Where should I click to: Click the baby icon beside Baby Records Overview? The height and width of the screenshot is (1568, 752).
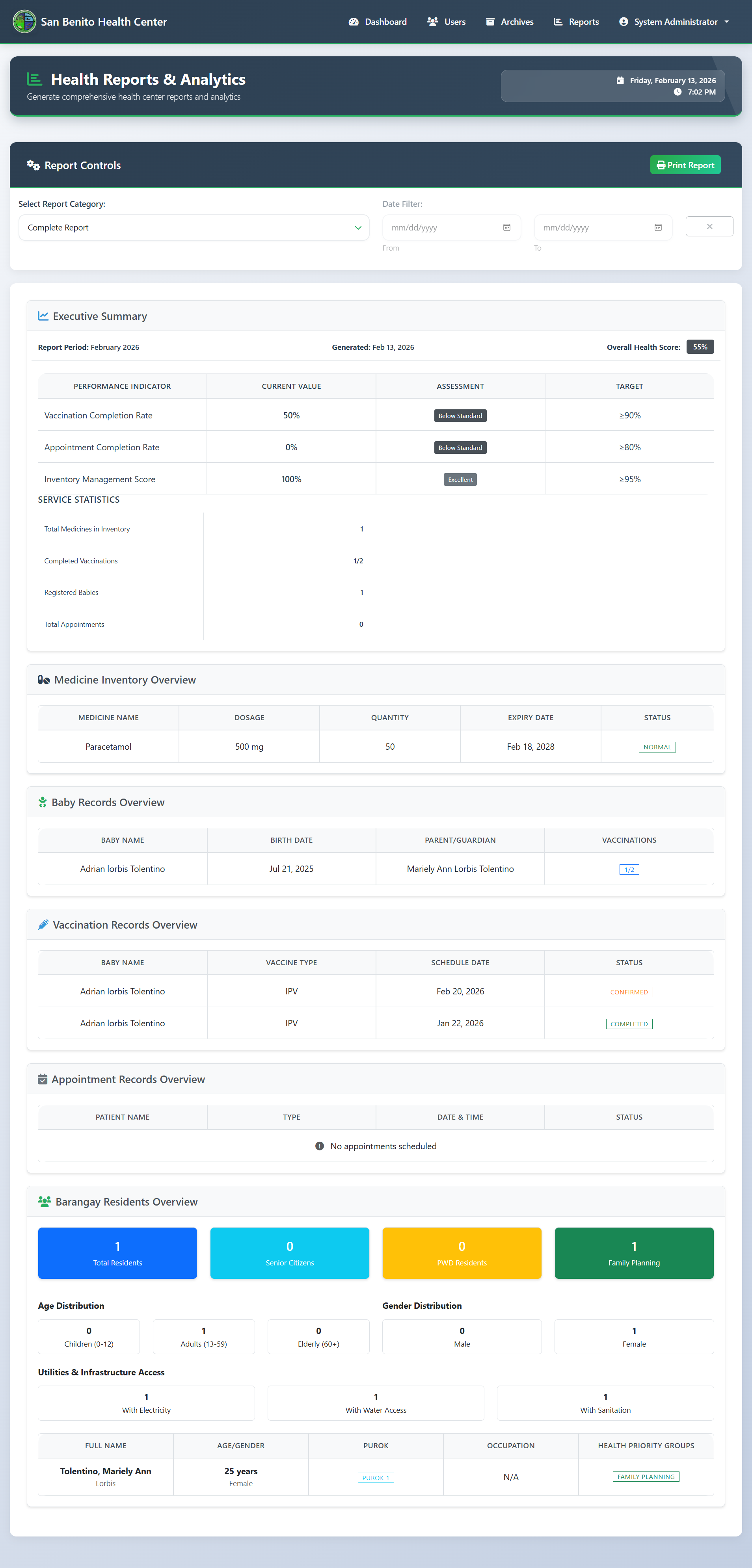coord(43,802)
